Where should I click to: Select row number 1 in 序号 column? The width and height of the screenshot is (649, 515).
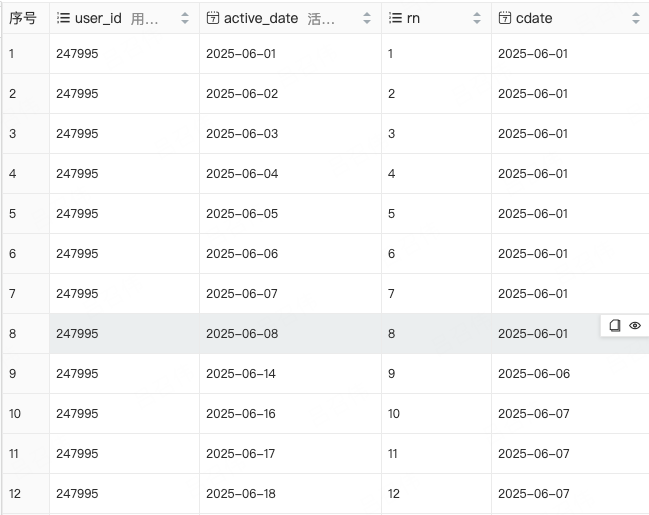[12, 54]
